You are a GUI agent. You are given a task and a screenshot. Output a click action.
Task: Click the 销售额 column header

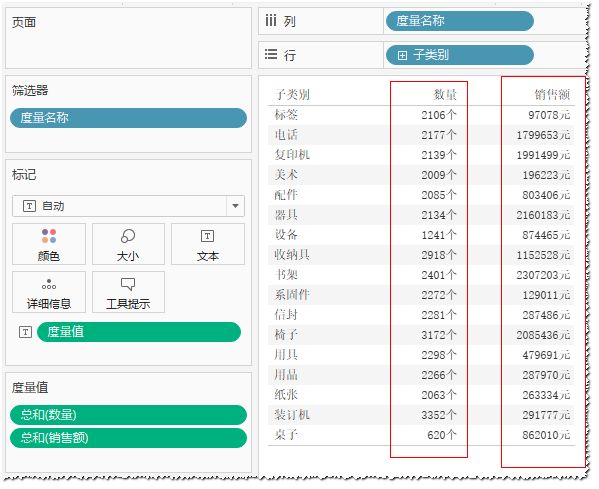552,95
